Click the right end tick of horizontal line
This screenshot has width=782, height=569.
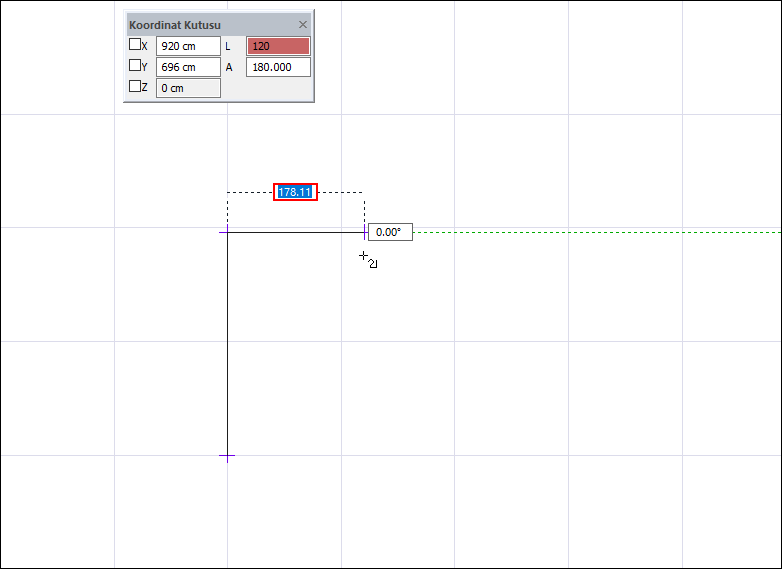[364, 232]
